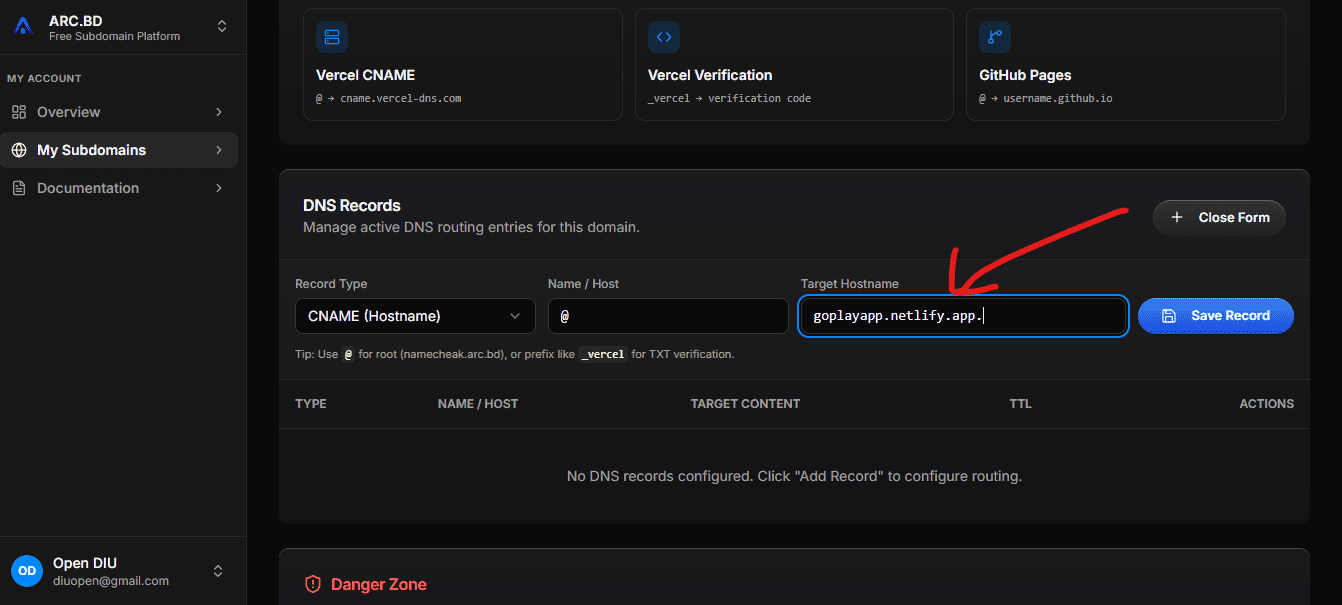This screenshot has width=1342, height=605.
Task: Click the Documentation file icon
Action: tap(19, 188)
